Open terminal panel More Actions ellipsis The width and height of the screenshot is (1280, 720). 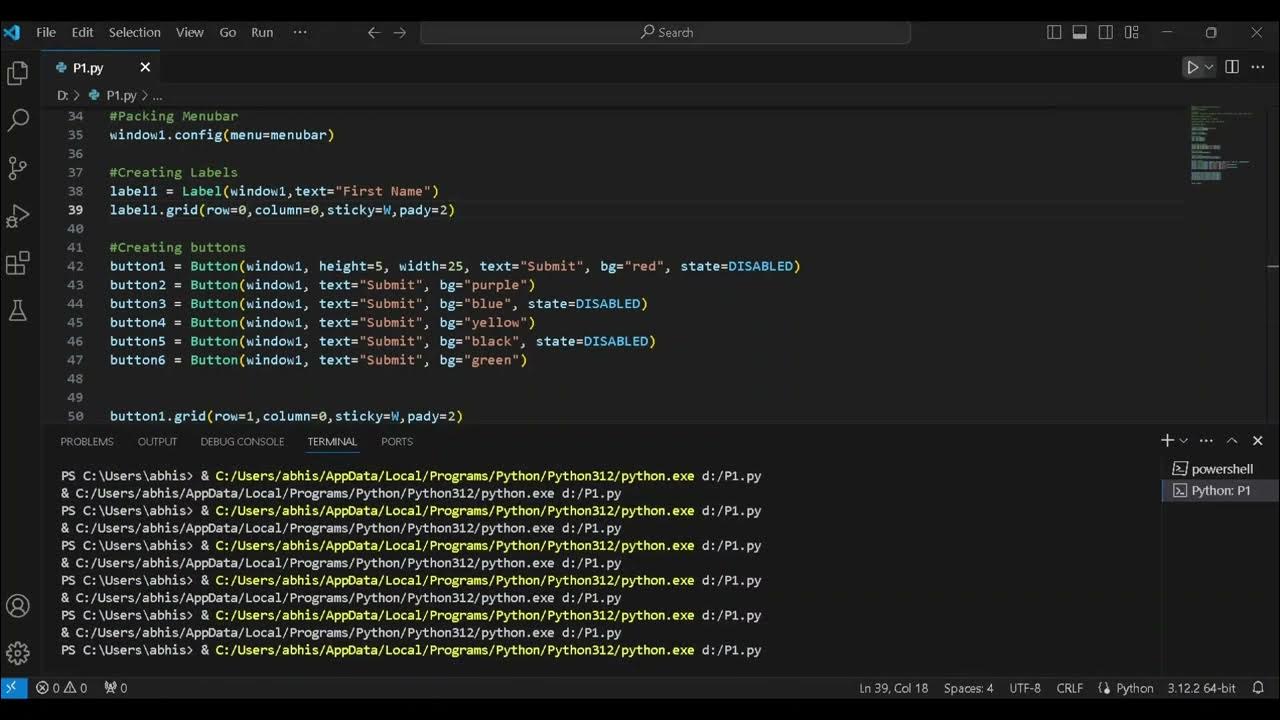tap(1206, 441)
